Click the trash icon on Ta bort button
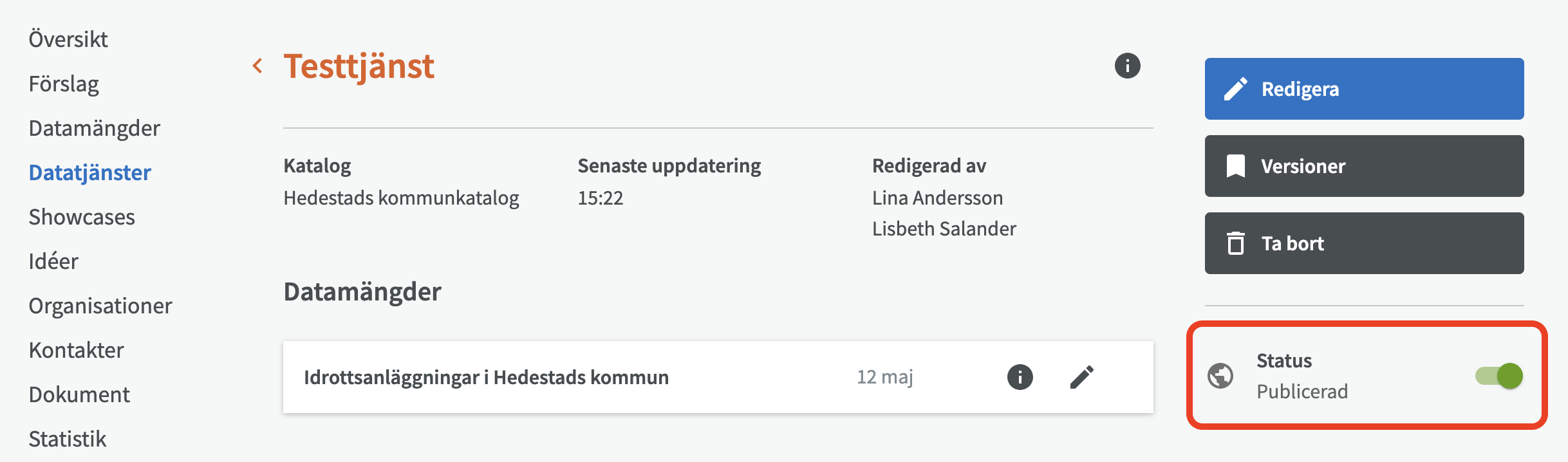 pos(1237,243)
